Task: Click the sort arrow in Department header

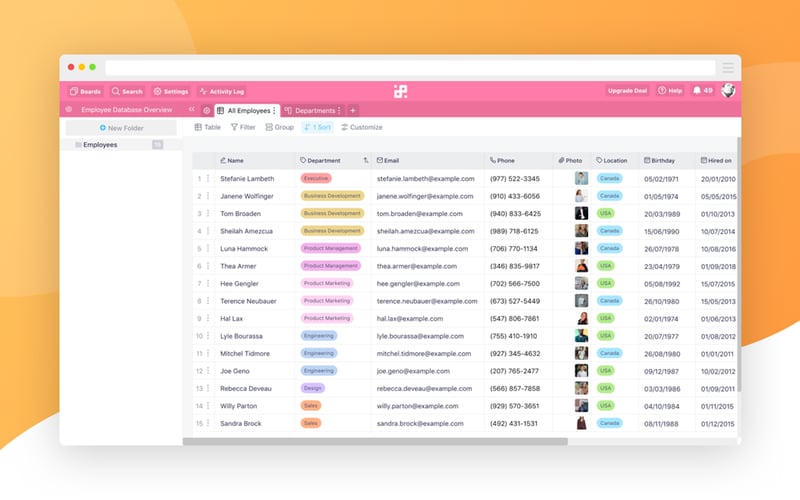Action: (x=366, y=160)
